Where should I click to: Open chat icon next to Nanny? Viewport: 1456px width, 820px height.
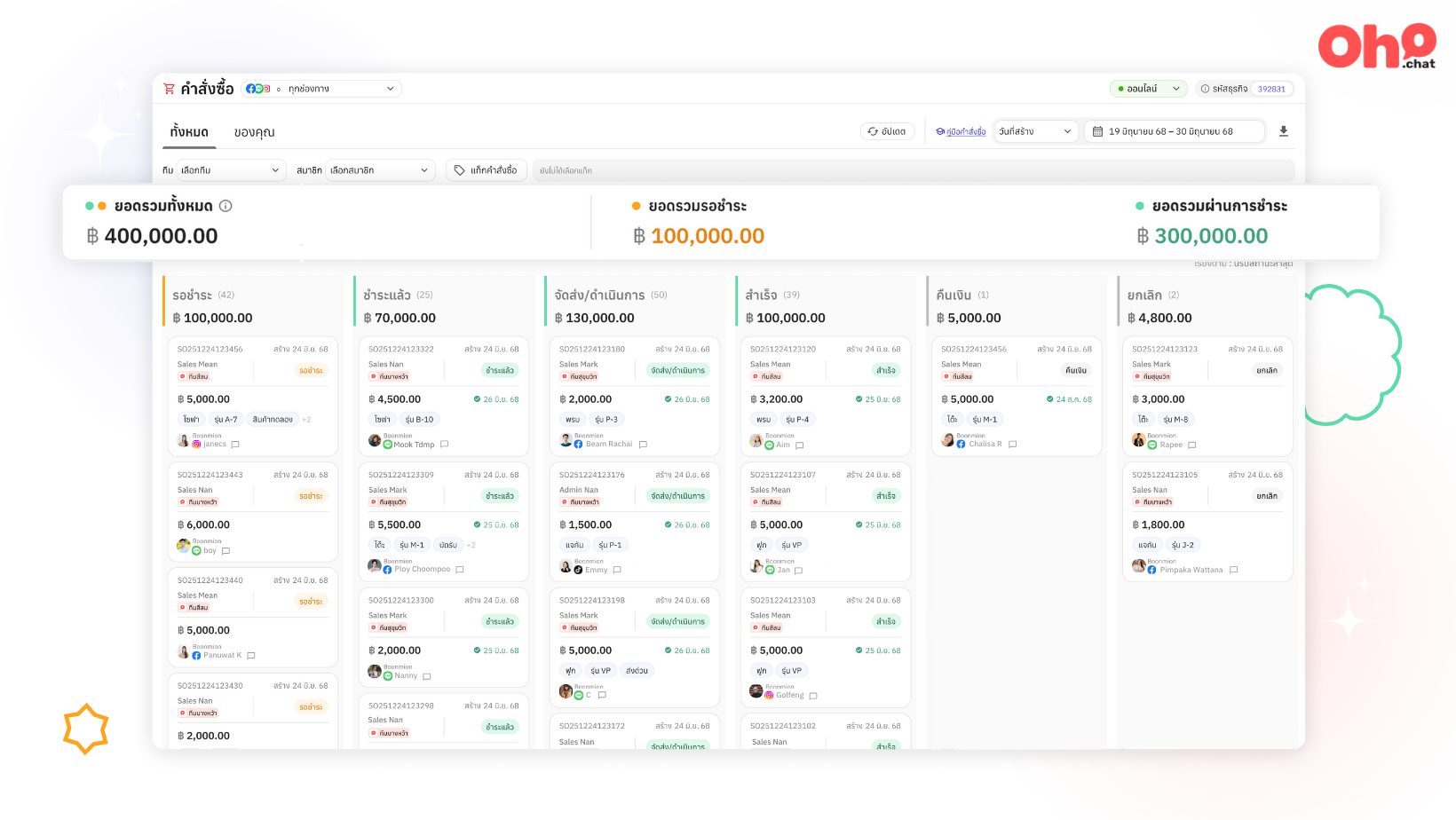pos(427,676)
